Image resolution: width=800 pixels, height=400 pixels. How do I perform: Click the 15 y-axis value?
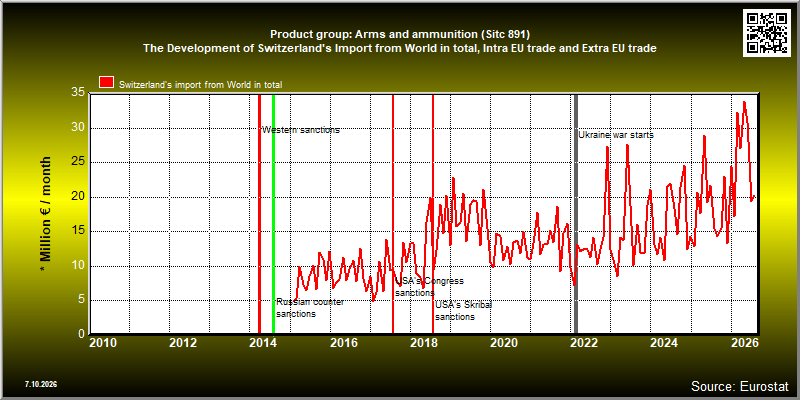tap(77, 231)
